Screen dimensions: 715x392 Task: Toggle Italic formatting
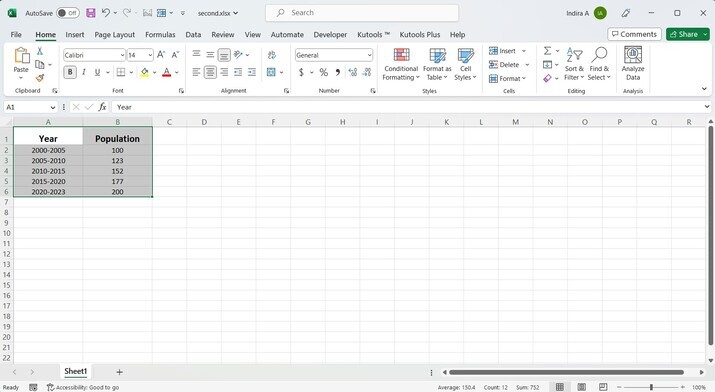(84, 72)
